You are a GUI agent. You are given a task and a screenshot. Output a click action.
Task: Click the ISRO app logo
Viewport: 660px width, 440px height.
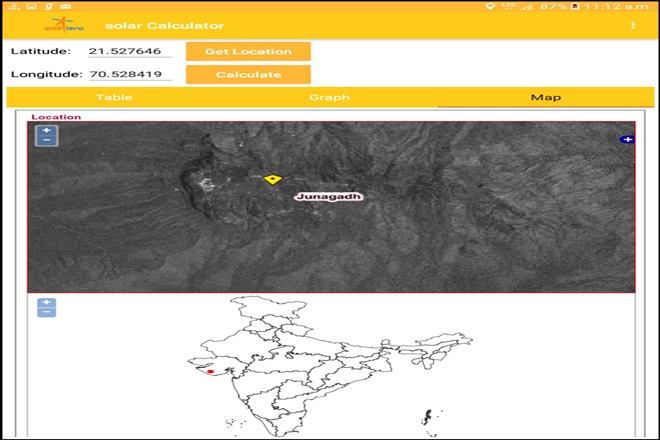point(58,25)
